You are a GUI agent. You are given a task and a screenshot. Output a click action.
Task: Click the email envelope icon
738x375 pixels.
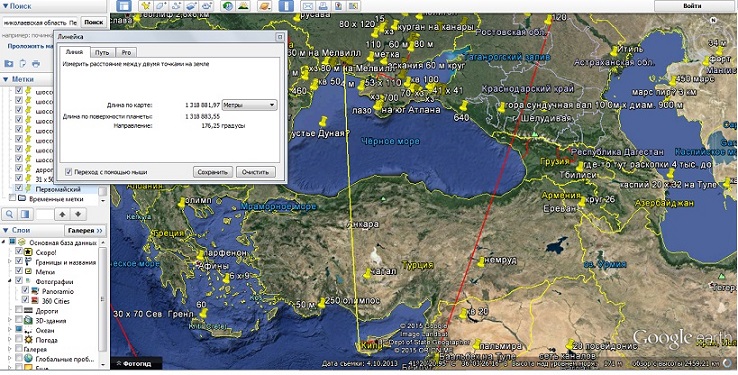308,6
